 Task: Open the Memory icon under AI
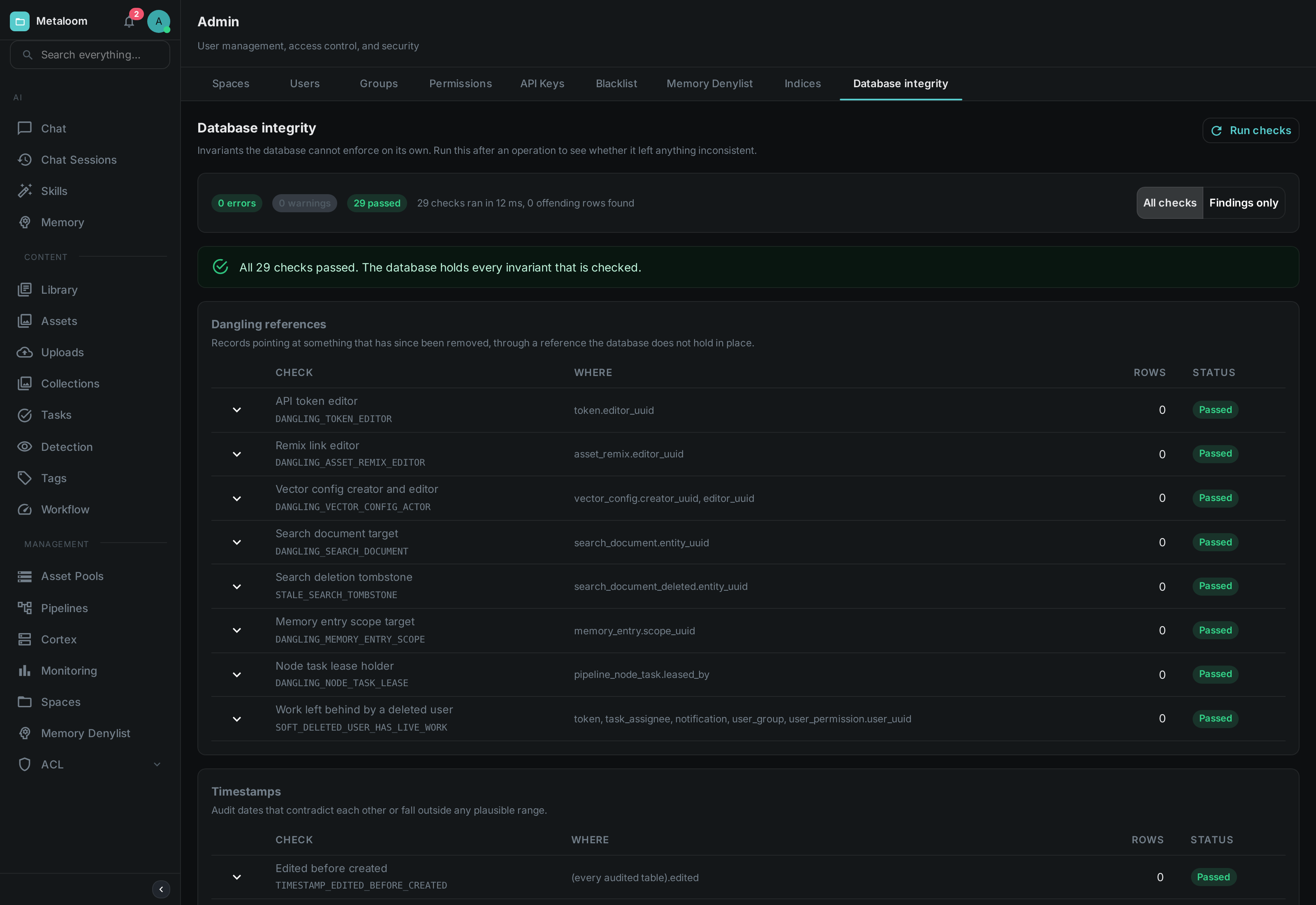24,222
